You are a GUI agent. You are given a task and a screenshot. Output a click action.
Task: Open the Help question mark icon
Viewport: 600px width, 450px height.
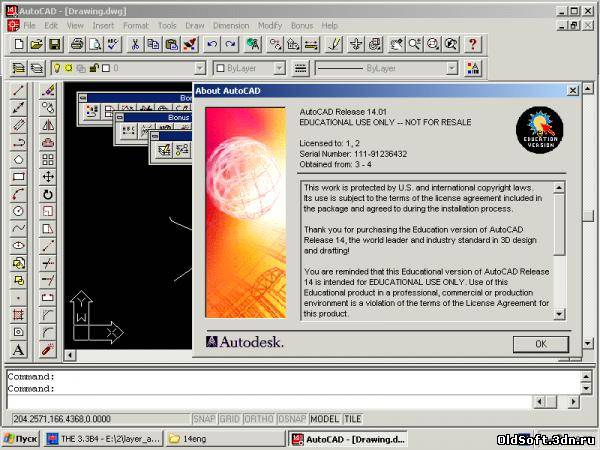click(473, 44)
